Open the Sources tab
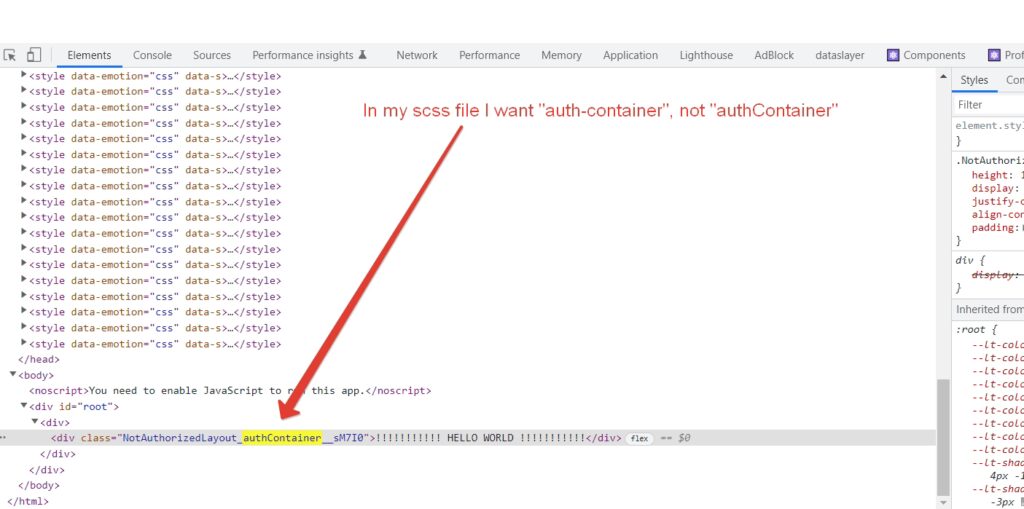This screenshot has height=509, width=1024. coord(211,55)
